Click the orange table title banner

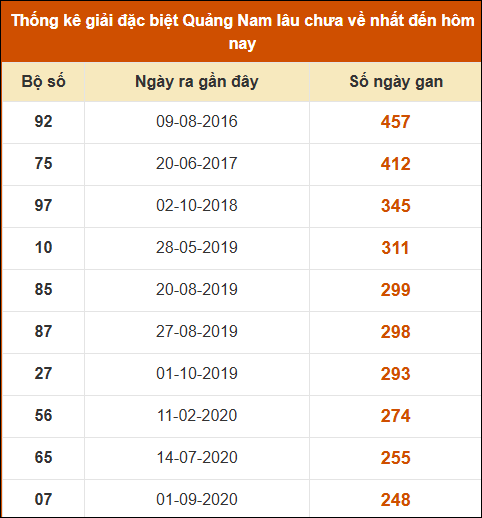click(241, 32)
